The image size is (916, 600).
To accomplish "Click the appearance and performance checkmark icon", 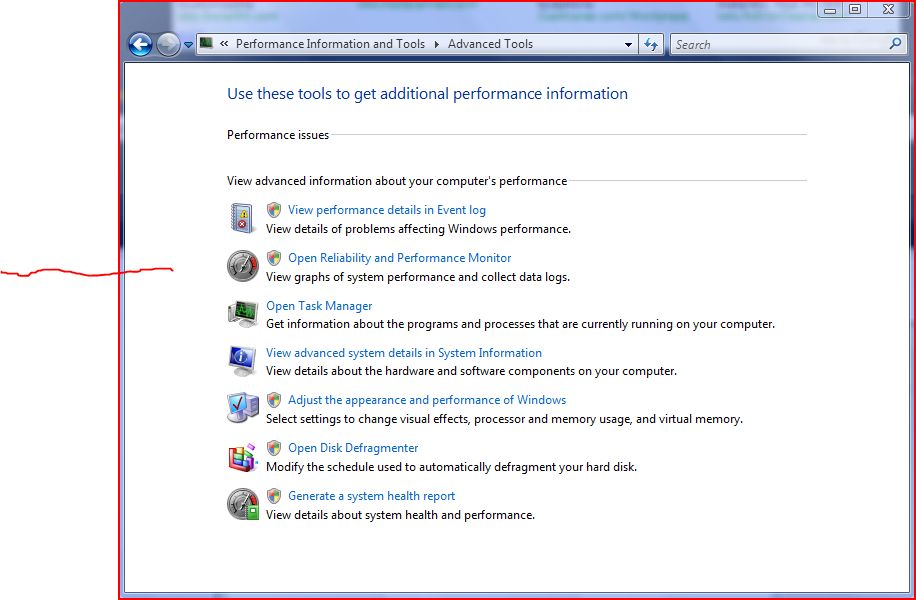I will coord(243,408).
